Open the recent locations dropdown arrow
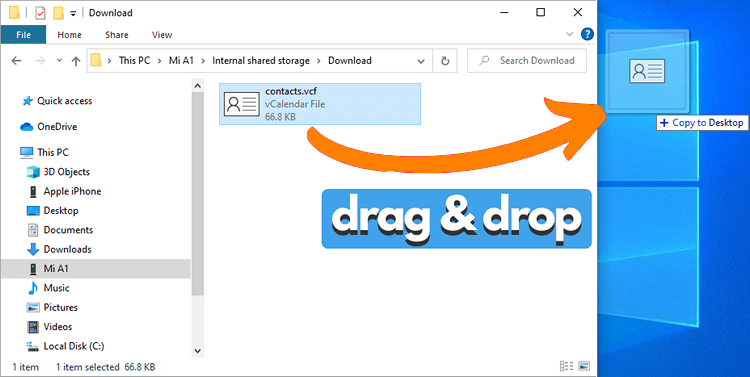Screen dimensions: 750x377 (x=59, y=61)
